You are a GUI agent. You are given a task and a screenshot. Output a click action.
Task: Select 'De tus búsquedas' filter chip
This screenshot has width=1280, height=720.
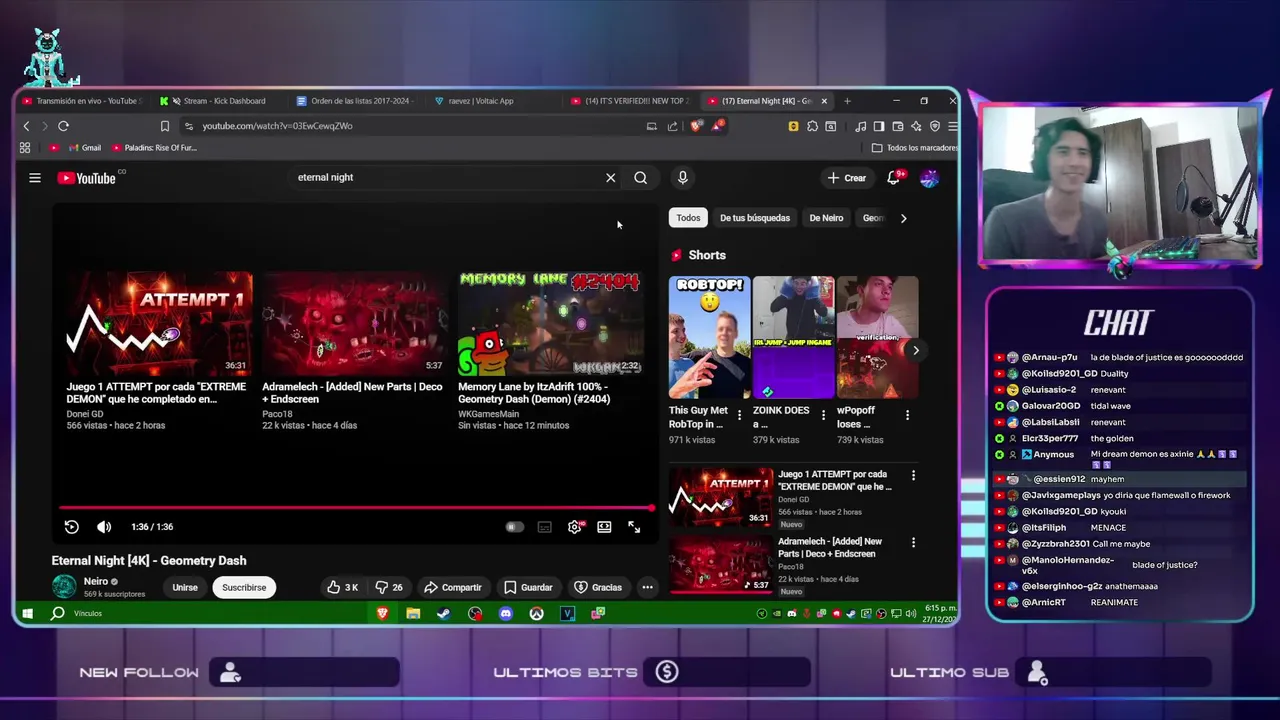755,218
